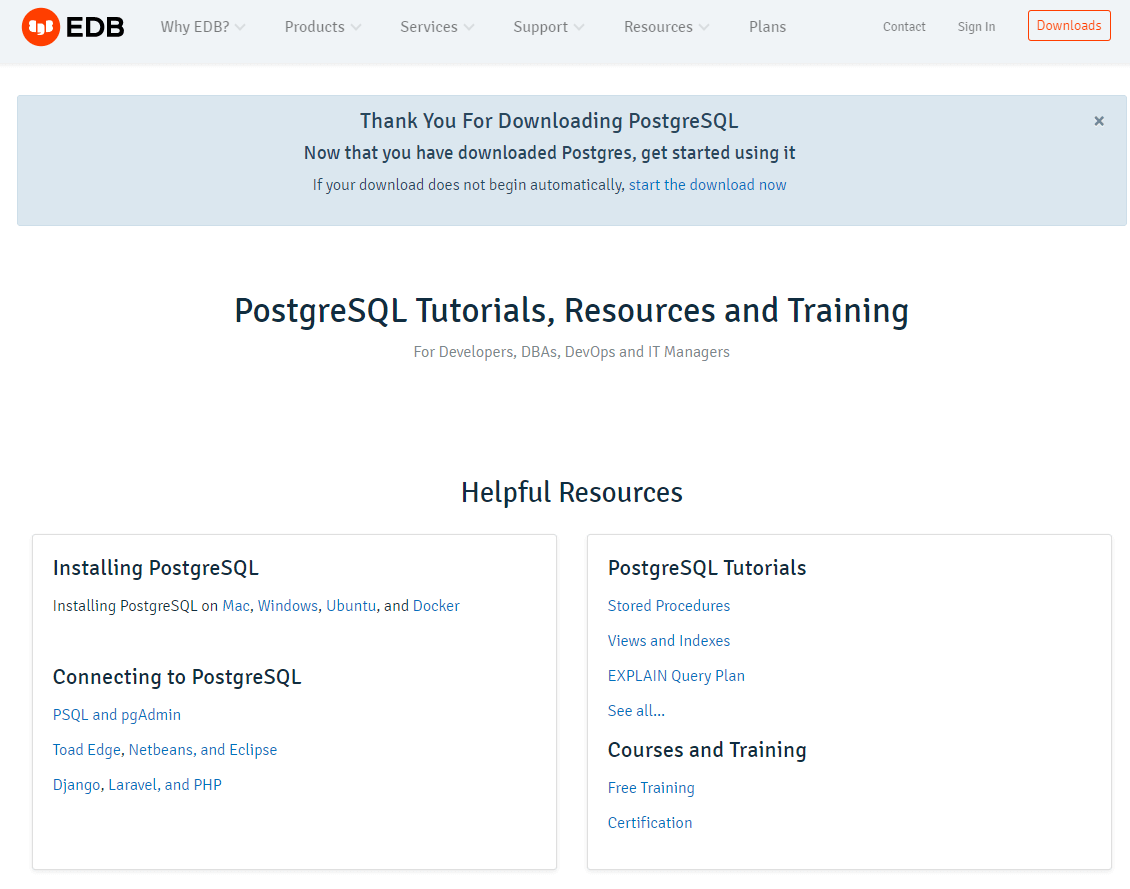Click the Connecting to PostgreSQL heading

[x=177, y=677]
